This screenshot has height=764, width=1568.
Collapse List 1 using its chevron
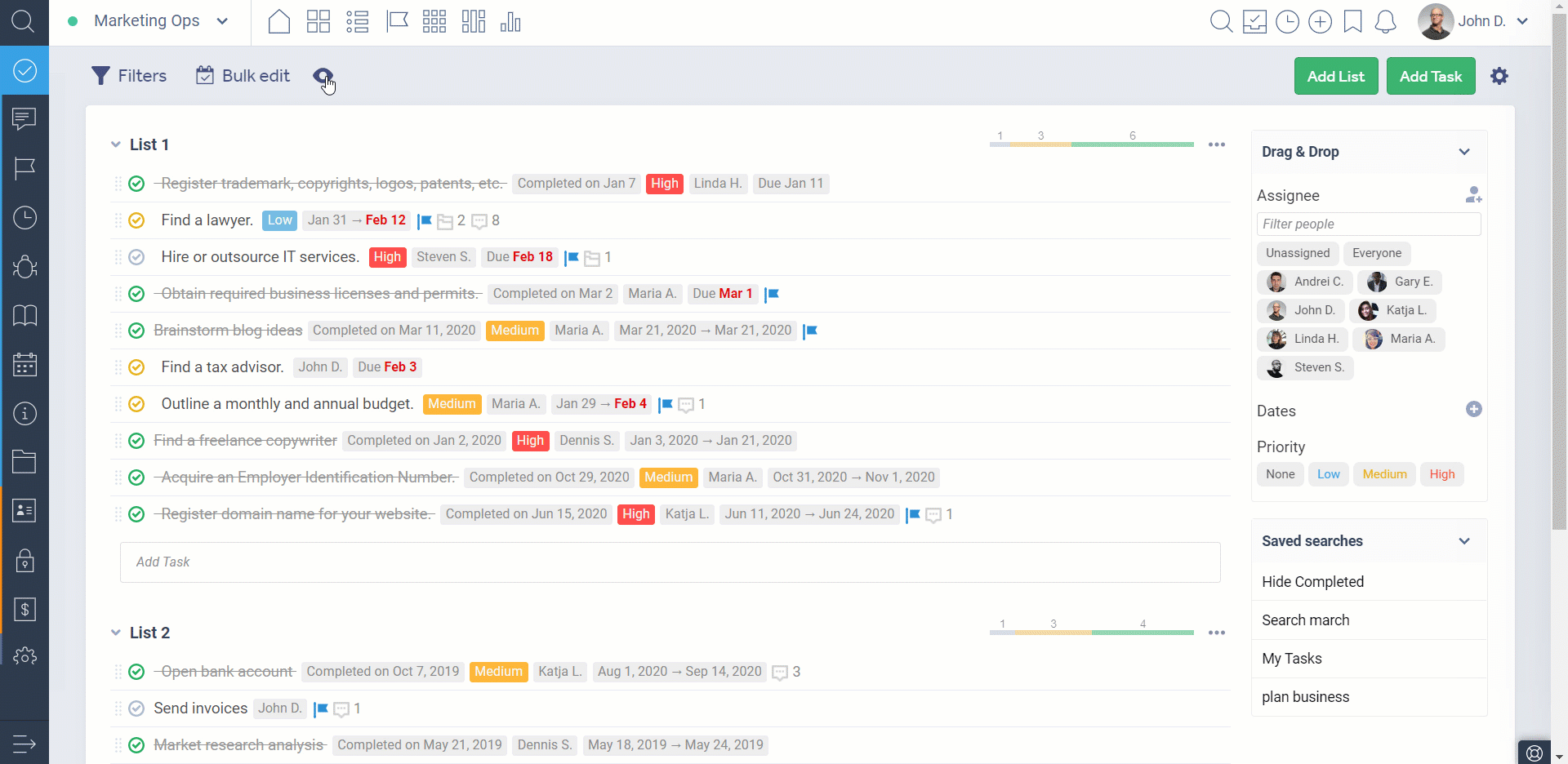(x=115, y=144)
